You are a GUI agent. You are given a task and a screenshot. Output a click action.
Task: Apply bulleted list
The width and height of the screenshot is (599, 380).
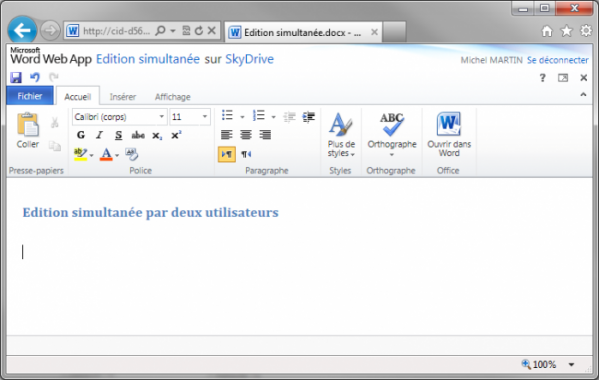coord(227,115)
